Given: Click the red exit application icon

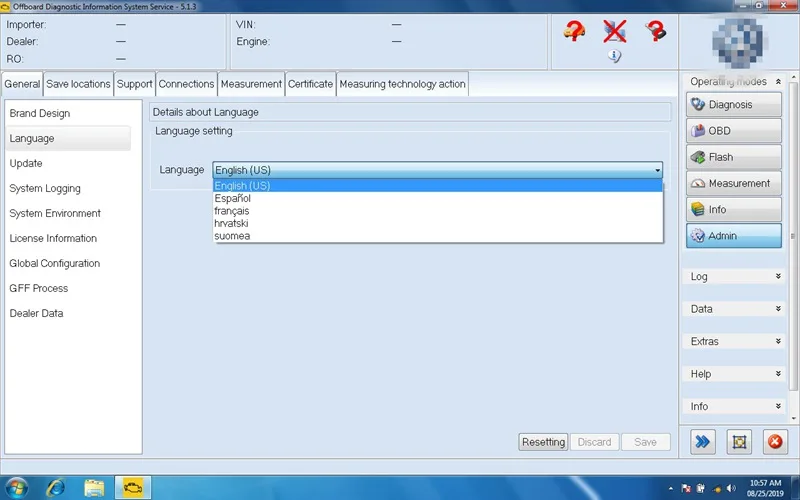Looking at the screenshot, I should click(x=775, y=441).
